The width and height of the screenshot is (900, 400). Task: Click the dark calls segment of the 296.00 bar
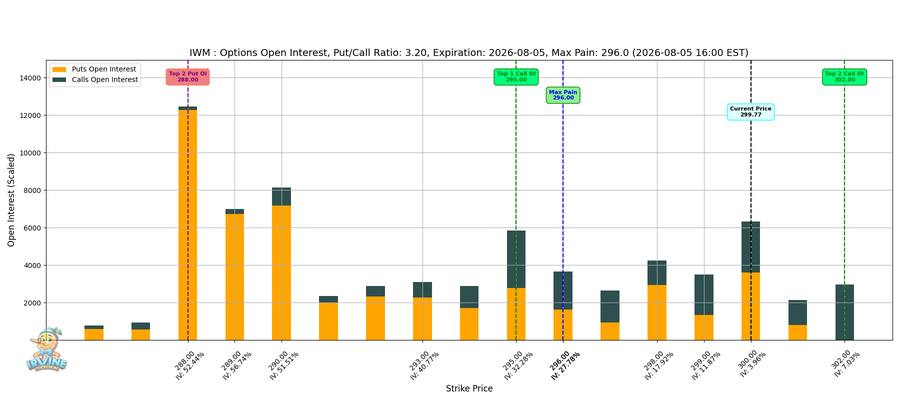pyautogui.click(x=563, y=291)
